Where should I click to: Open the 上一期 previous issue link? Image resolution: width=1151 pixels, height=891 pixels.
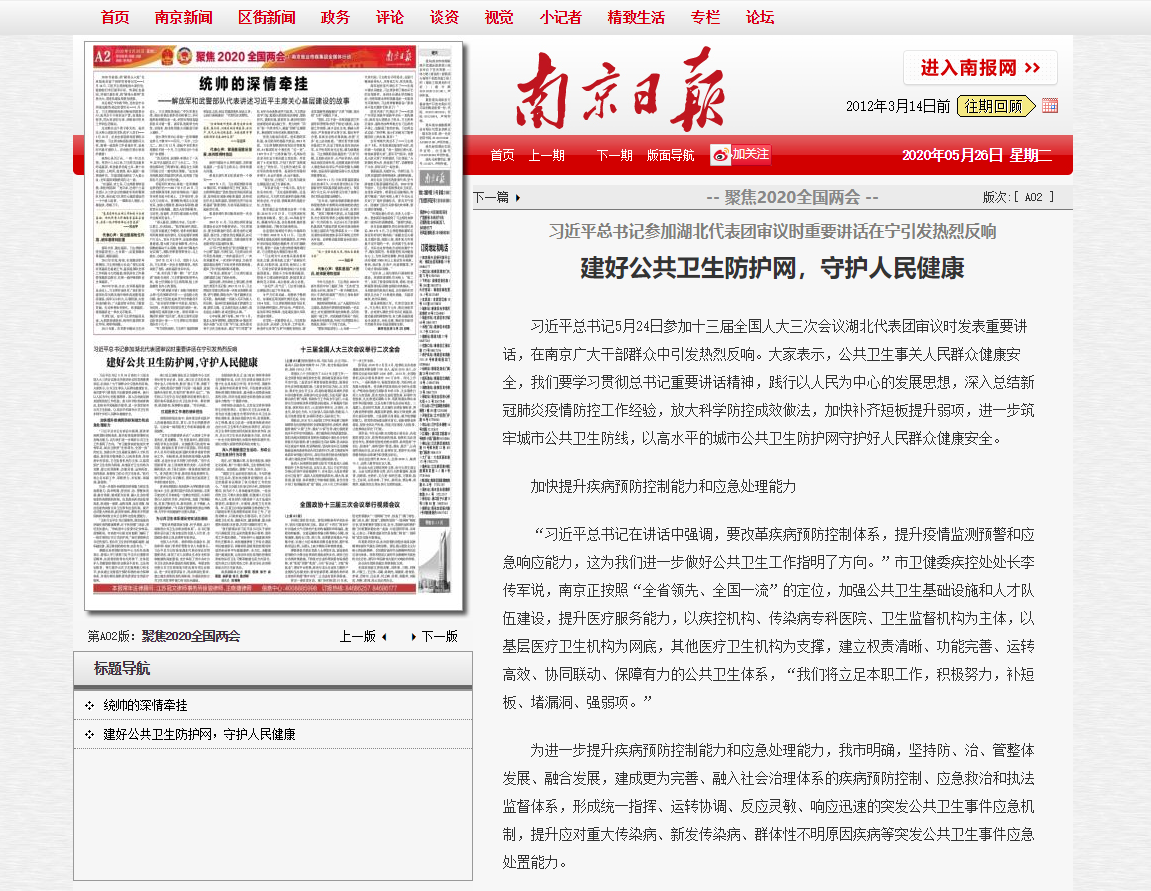point(547,156)
